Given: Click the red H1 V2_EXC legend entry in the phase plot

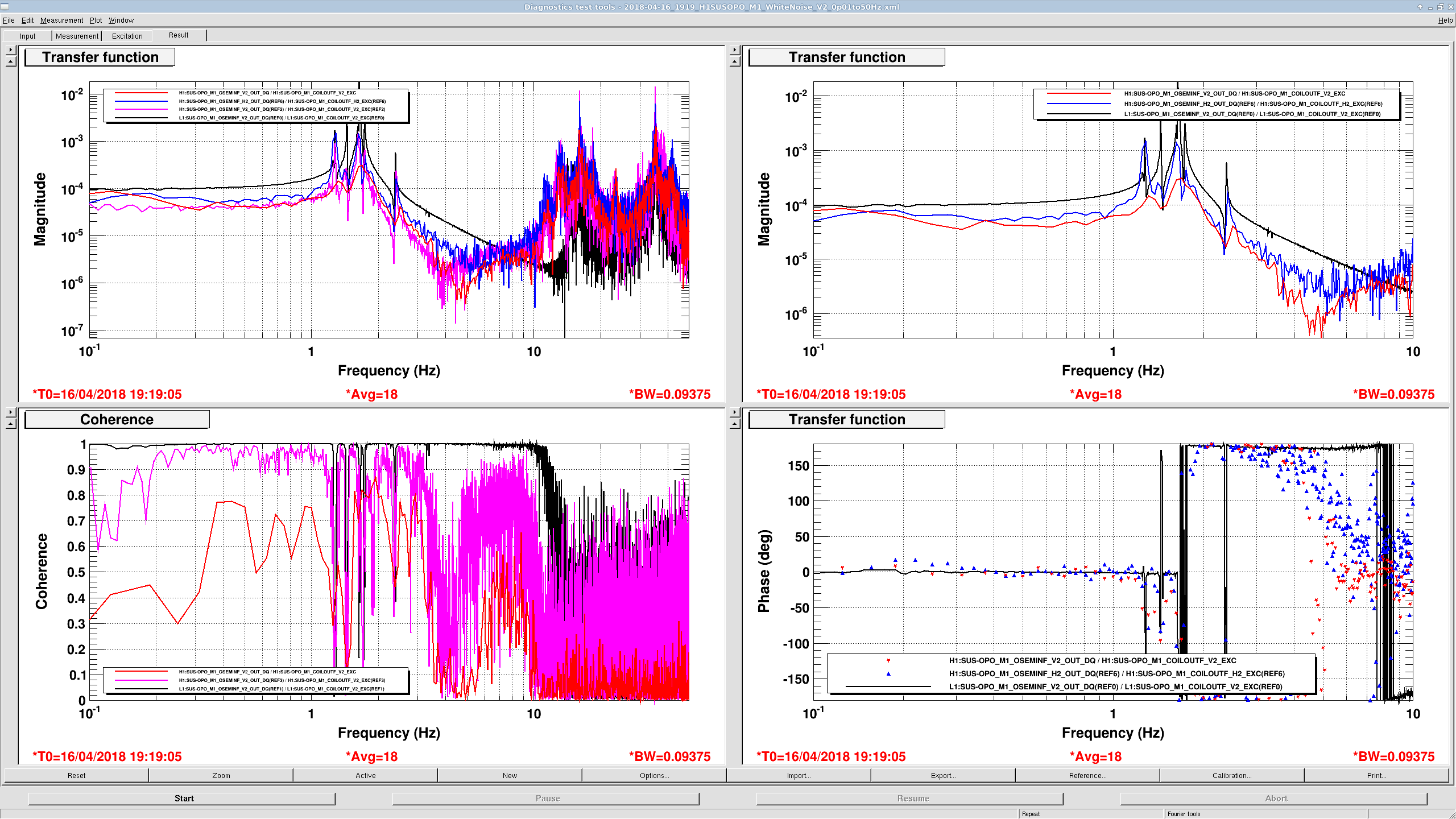Looking at the screenshot, I should (x=1093, y=660).
